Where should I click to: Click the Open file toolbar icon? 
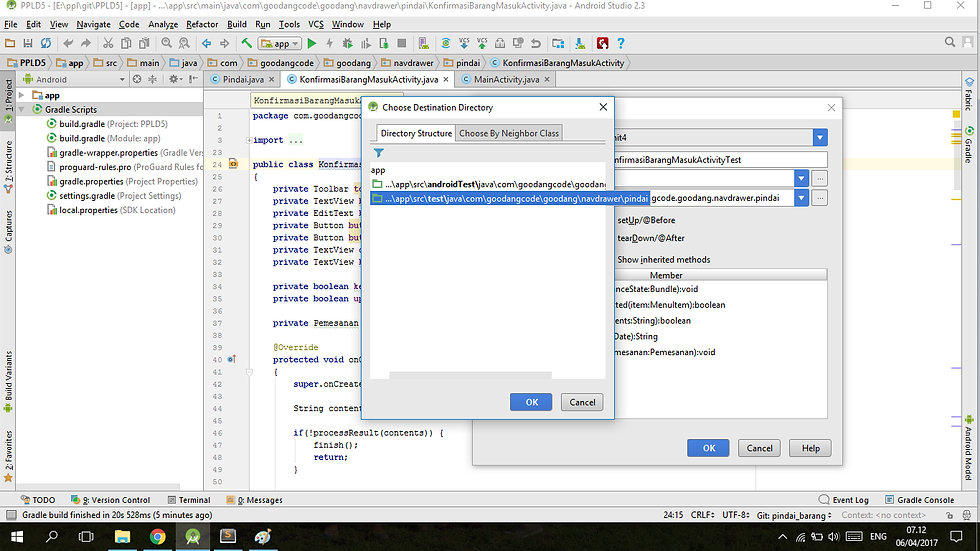(10, 43)
